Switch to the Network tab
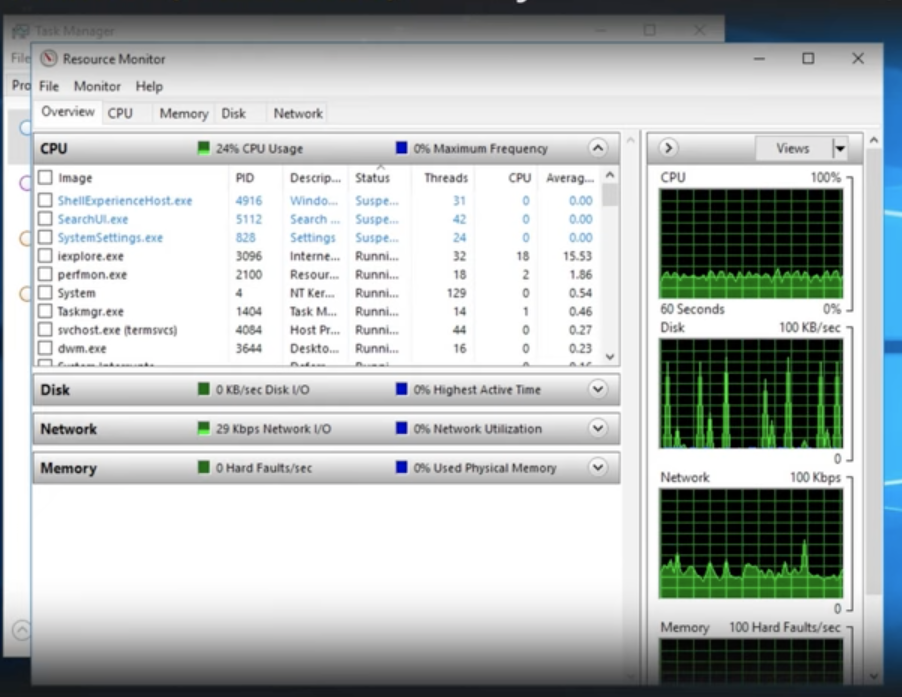Screen dimensions: 902x697 298,113
